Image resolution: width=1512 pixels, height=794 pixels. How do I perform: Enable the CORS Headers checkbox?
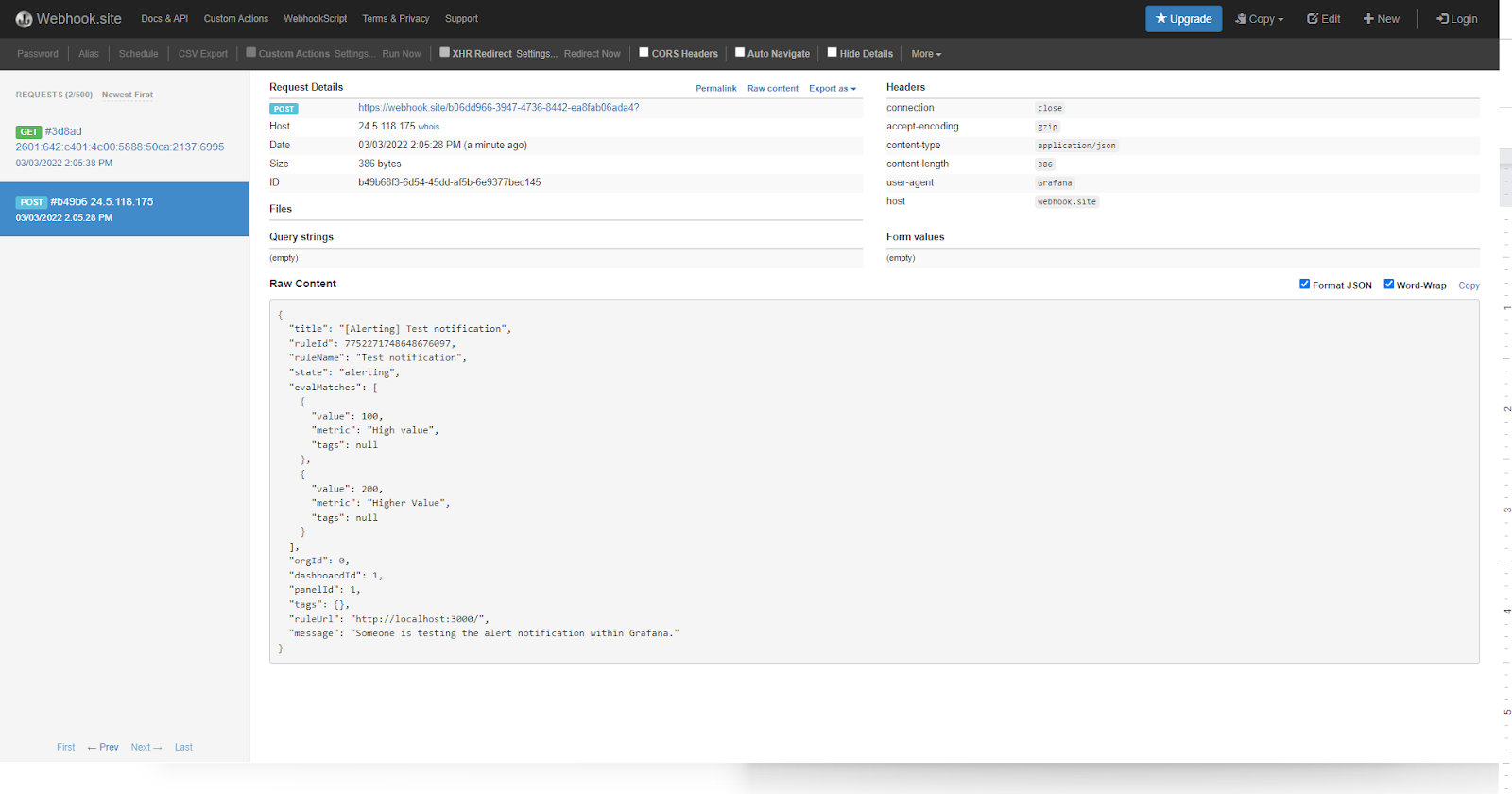point(644,53)
